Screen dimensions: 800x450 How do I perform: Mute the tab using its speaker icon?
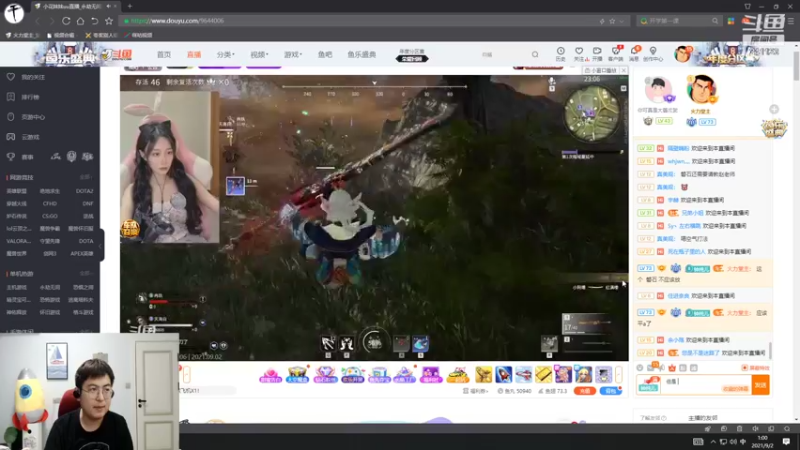[108, 6]
